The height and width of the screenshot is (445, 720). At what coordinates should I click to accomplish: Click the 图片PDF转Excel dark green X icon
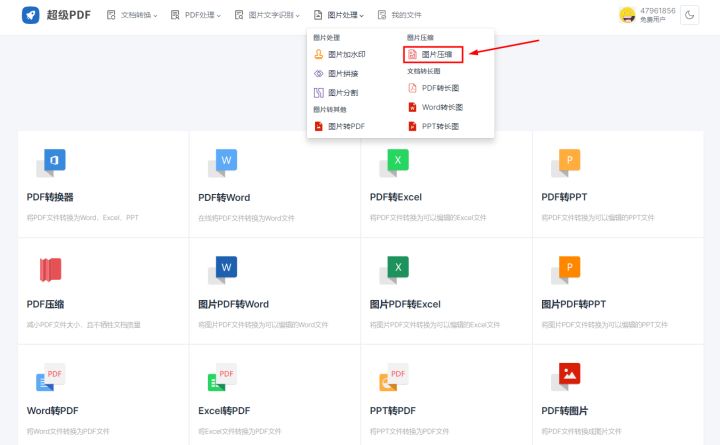tap(394, 270)
